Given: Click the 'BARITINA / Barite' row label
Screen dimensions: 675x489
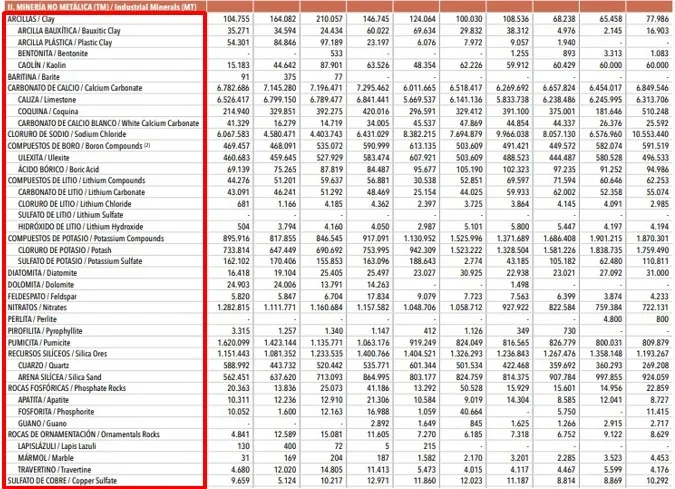Looking at the screenshot, I should (x=38, y=76).
